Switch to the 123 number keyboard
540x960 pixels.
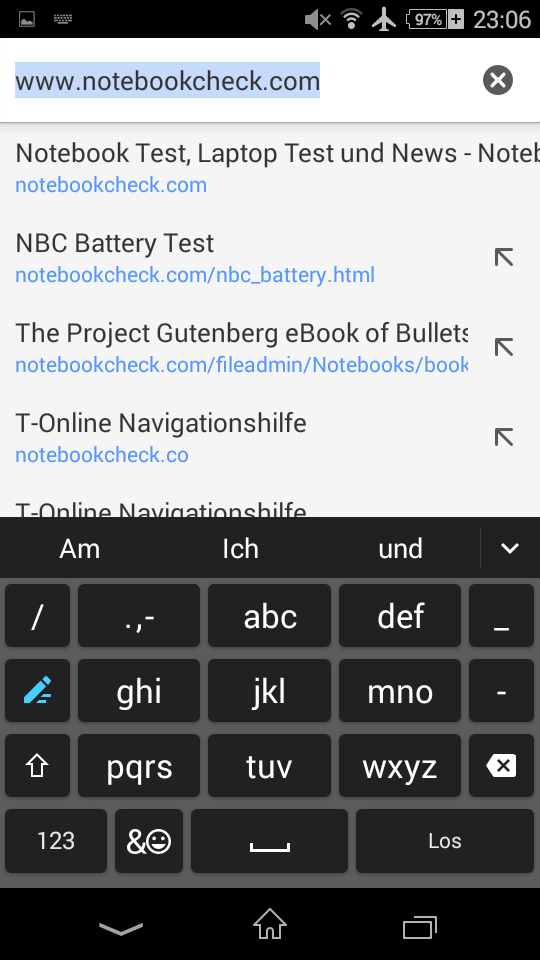tap(56, 841)
